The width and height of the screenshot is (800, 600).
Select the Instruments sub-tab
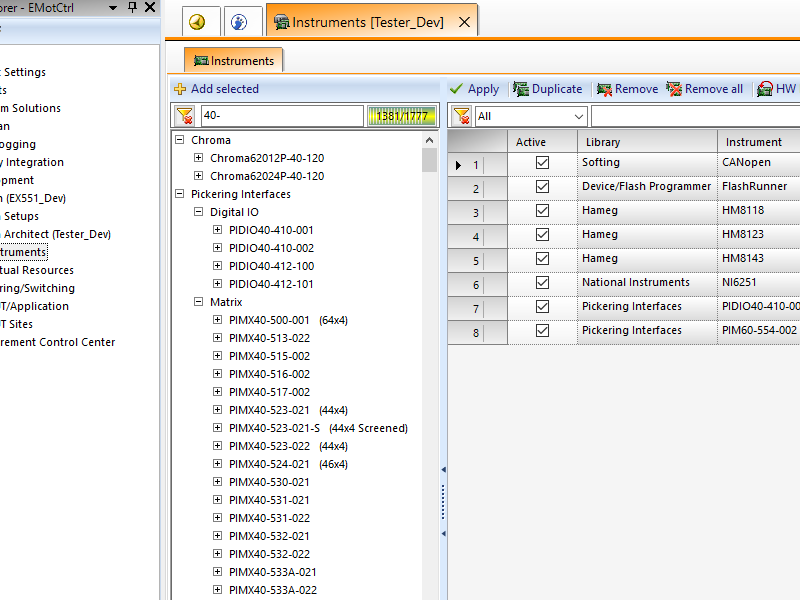coord(234,61)
